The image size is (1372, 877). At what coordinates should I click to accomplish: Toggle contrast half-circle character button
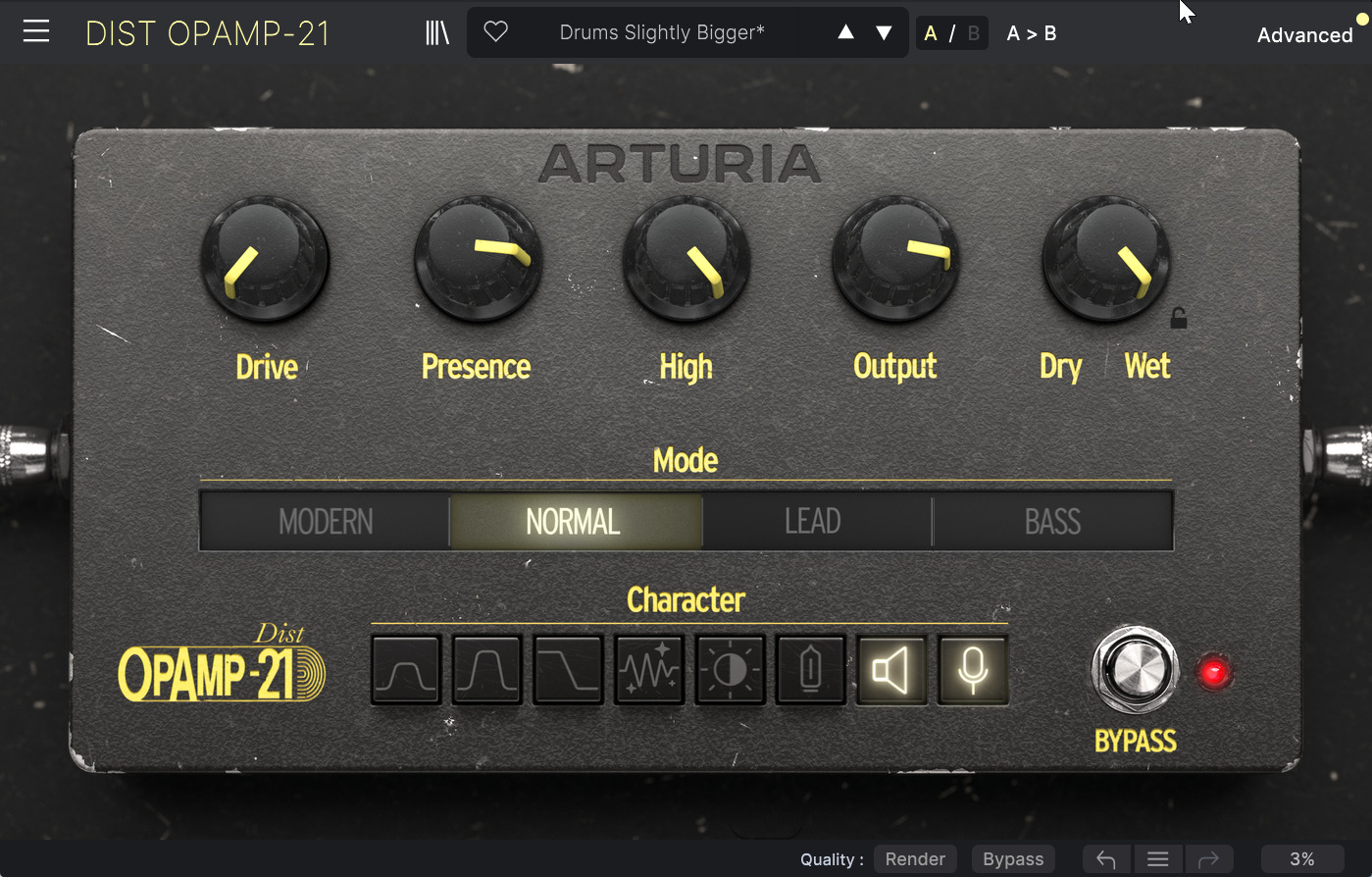730,671
